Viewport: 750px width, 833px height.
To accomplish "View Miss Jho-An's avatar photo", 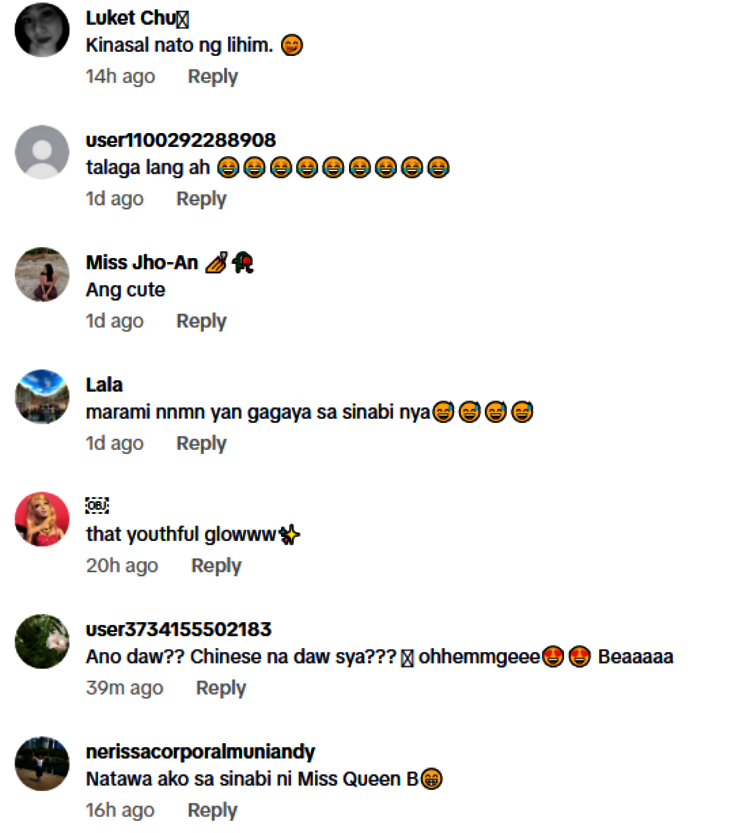I will [42, 274].
